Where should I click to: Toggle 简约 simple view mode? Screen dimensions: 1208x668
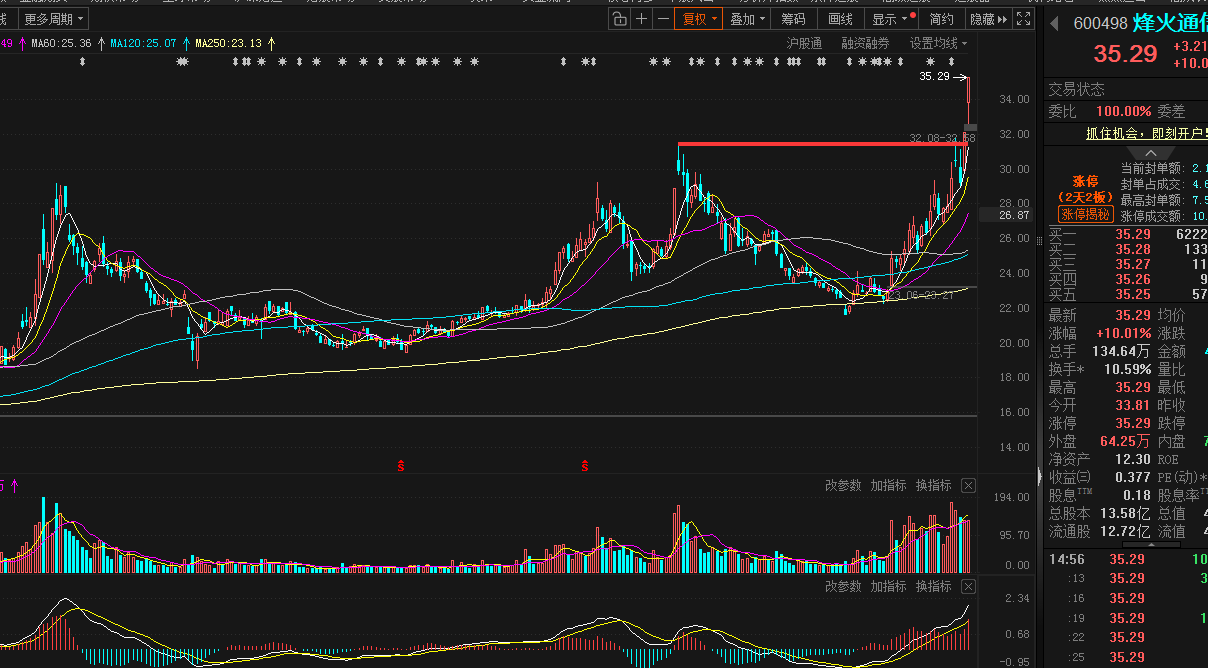[941, 19]
